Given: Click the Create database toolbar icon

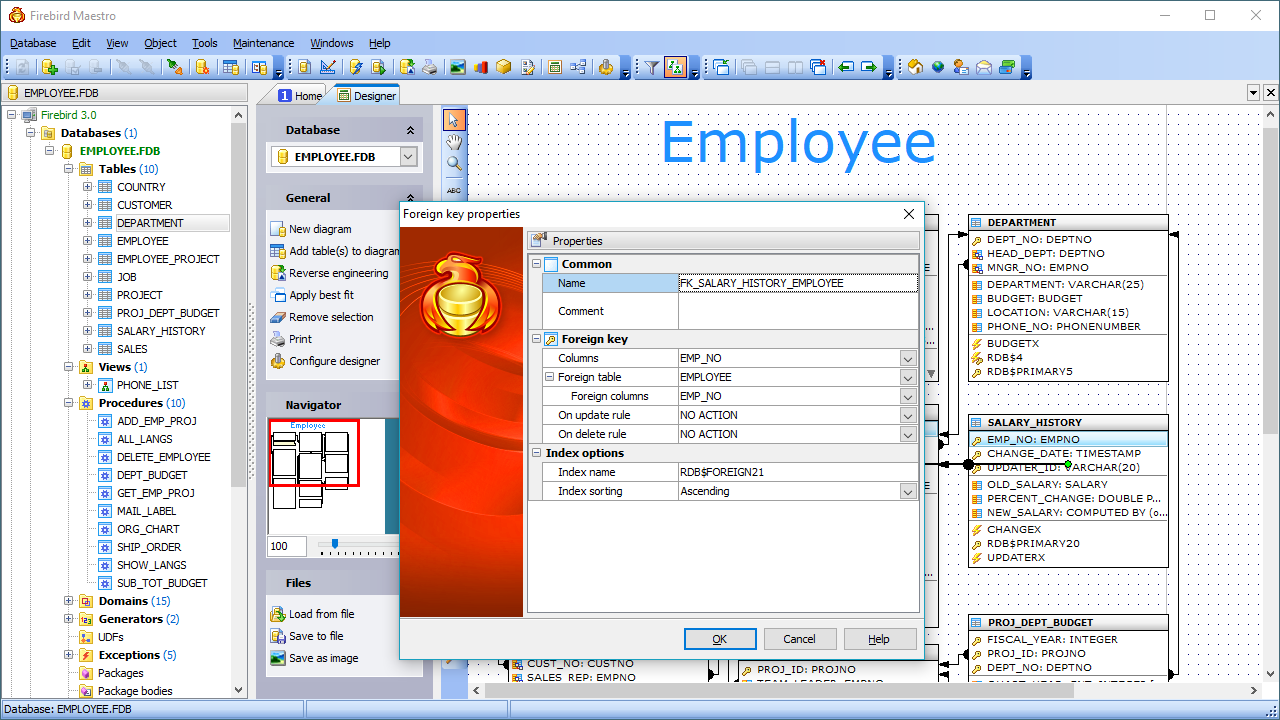Looking at the screenshot, I should [x=48, y=67].
